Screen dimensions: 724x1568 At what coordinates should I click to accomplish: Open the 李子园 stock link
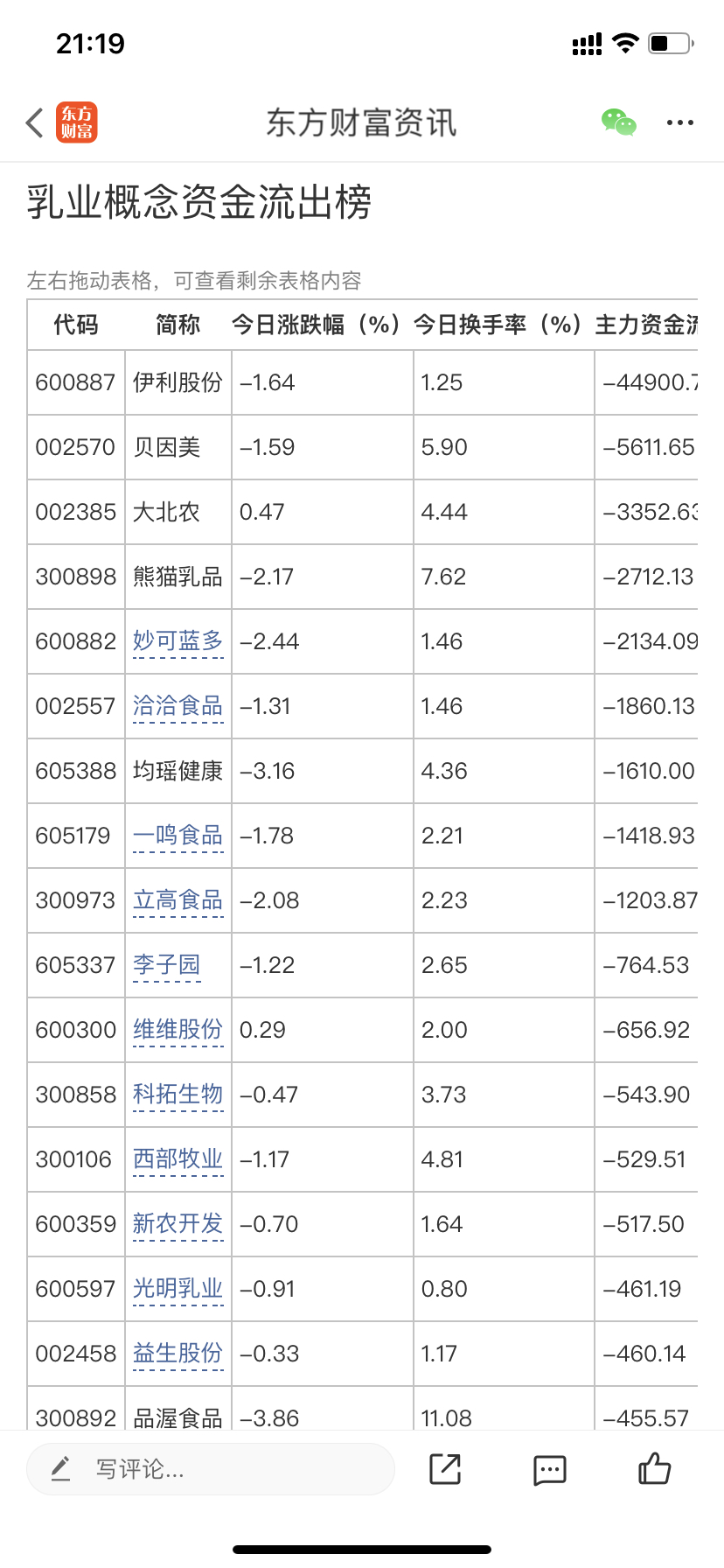click(167, 965)
